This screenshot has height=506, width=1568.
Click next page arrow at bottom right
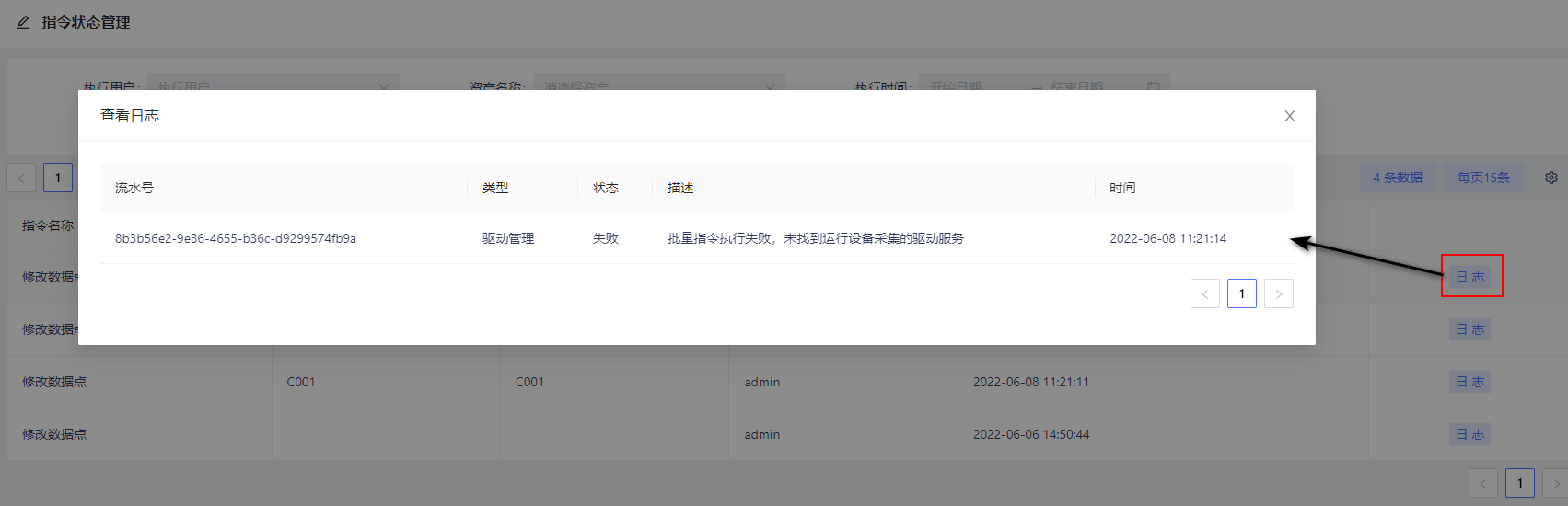click(1556, 483)
